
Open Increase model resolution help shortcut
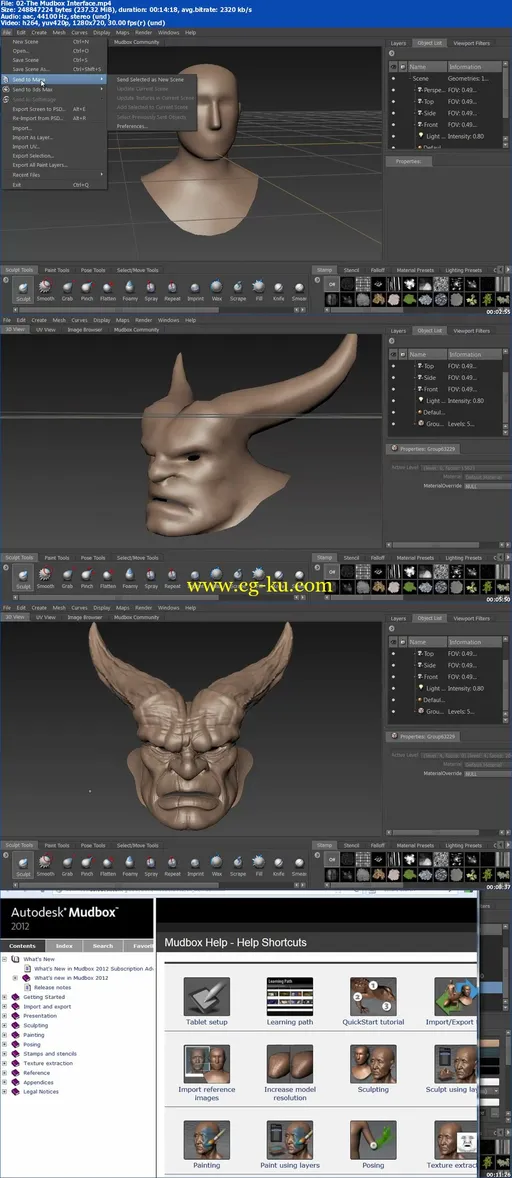coord(290,1073)
